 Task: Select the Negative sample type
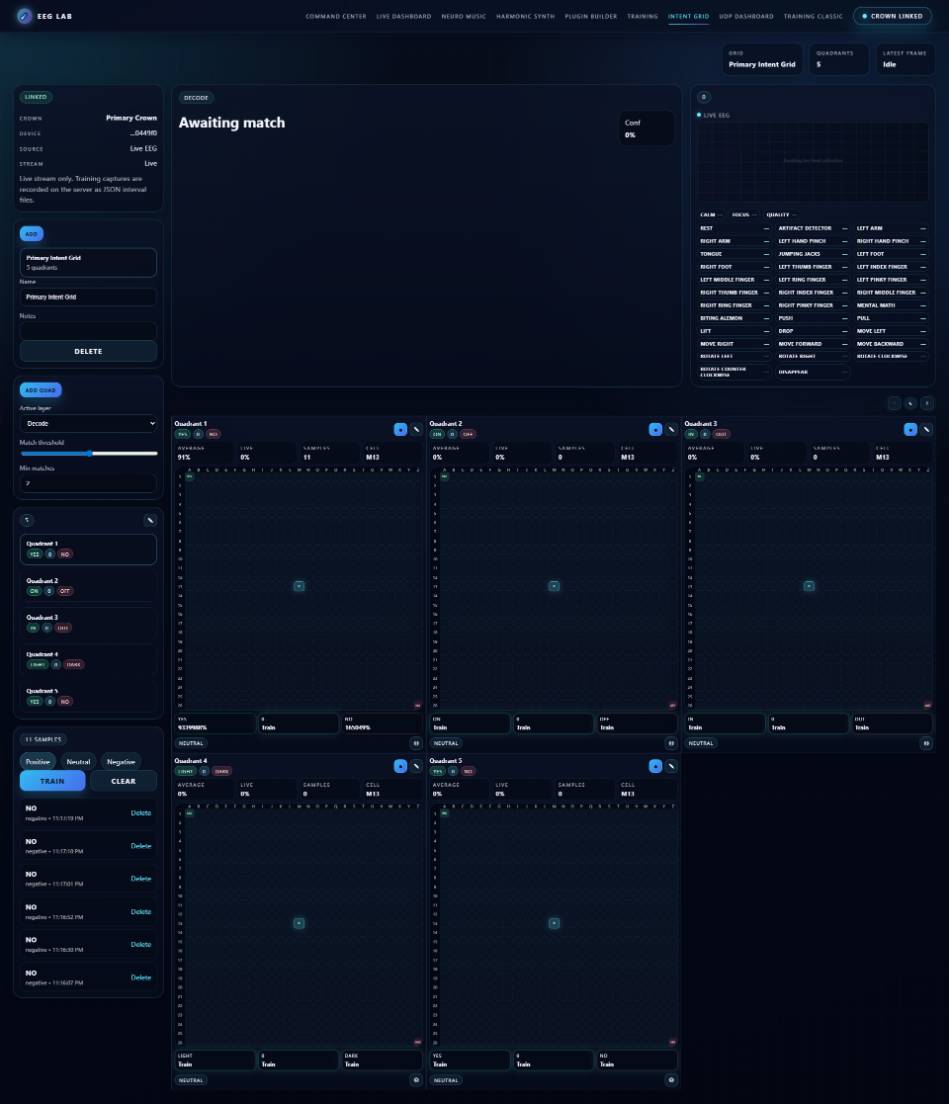120,761
